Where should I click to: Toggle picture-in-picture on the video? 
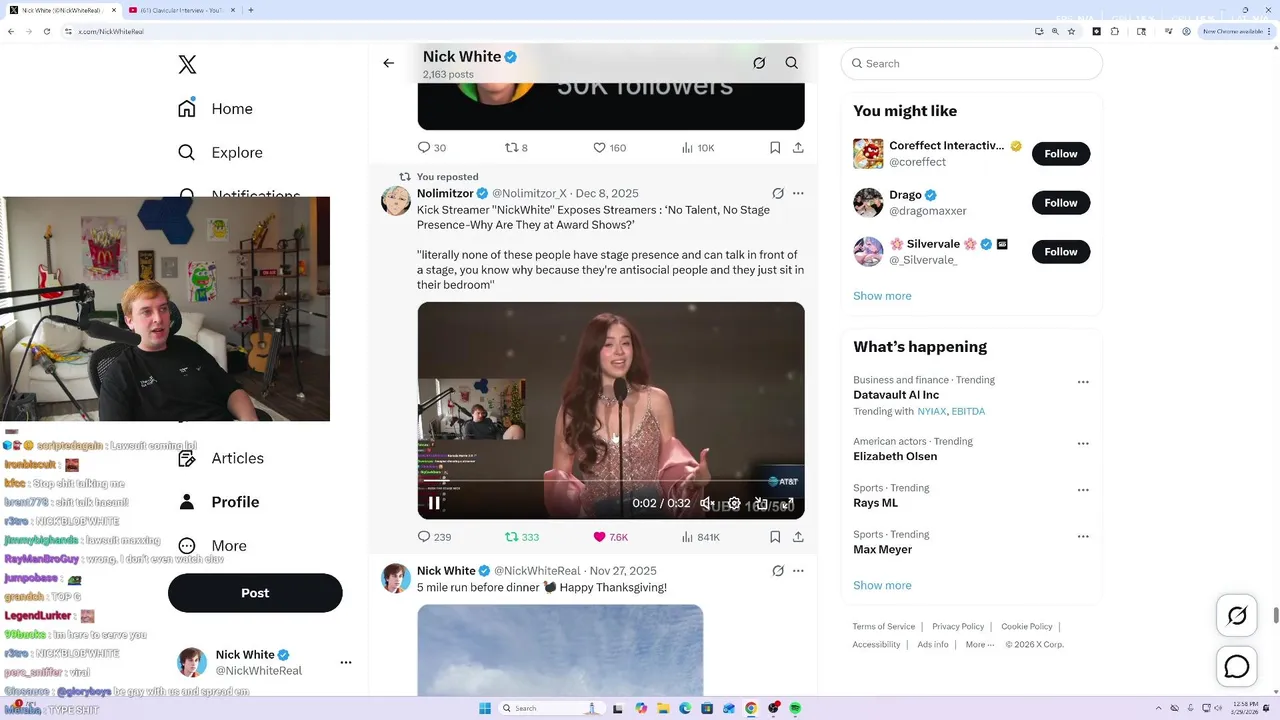pyautogui.click(x=761, y=503)
